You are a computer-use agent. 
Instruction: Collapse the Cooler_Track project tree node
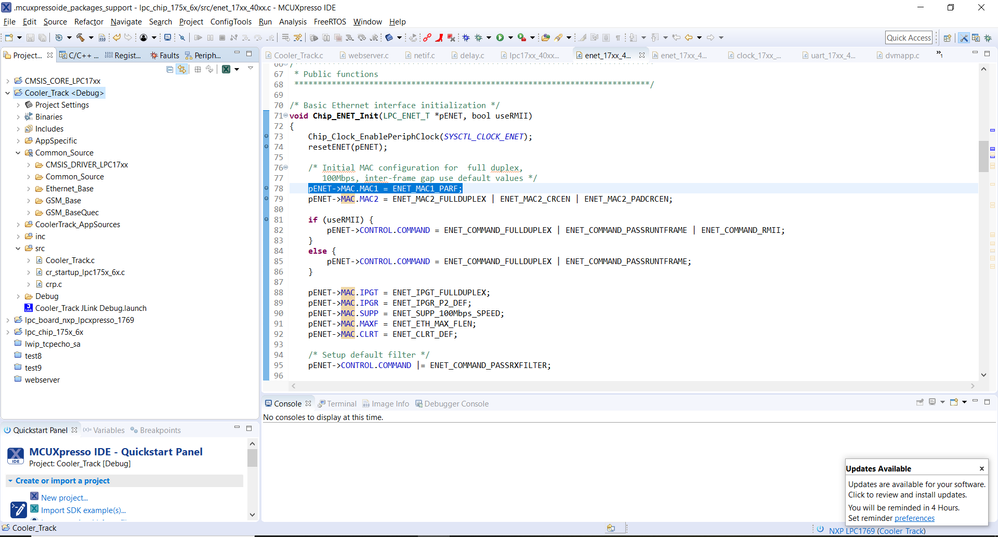(8, 93)
